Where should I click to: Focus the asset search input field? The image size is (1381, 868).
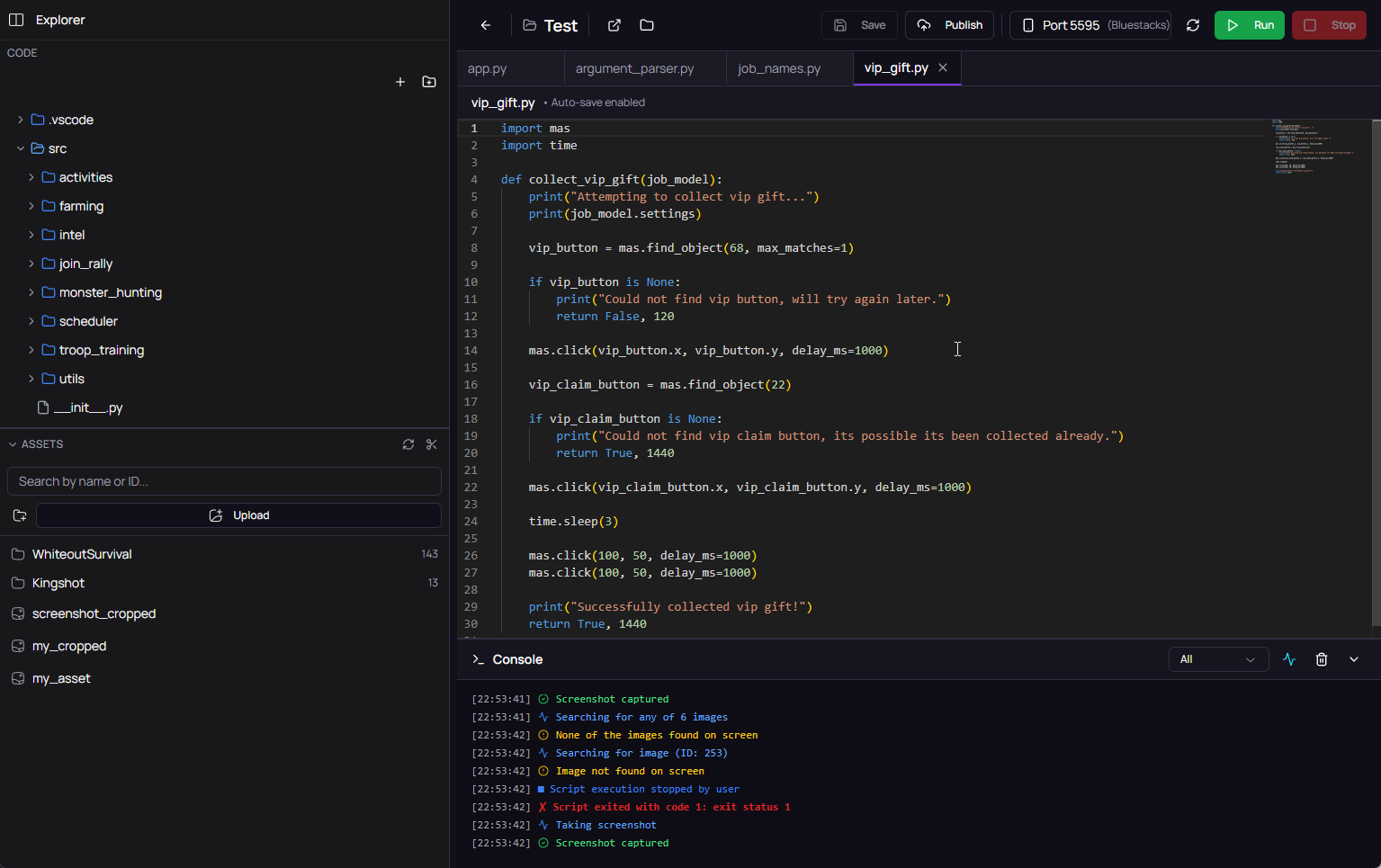pyautogui.click(x=224, y=481)
